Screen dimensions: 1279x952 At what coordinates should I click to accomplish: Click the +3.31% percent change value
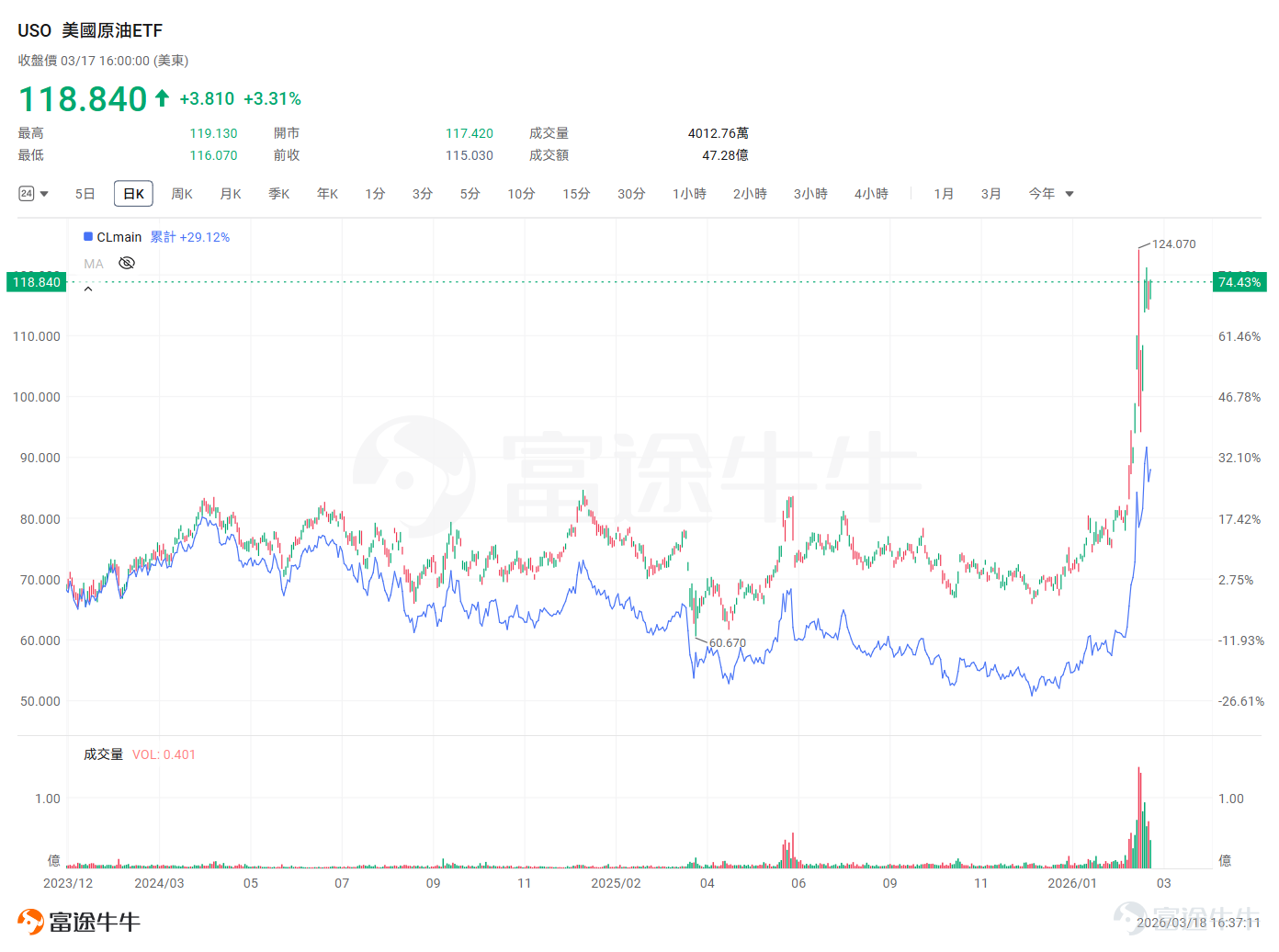pos(273,99)
